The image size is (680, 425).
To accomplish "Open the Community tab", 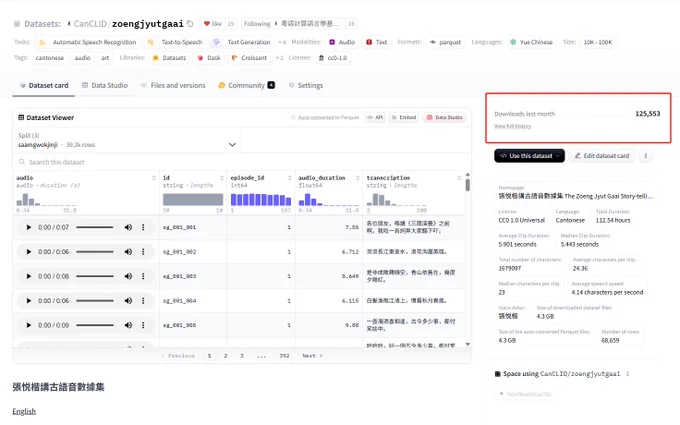I will 246,85.
